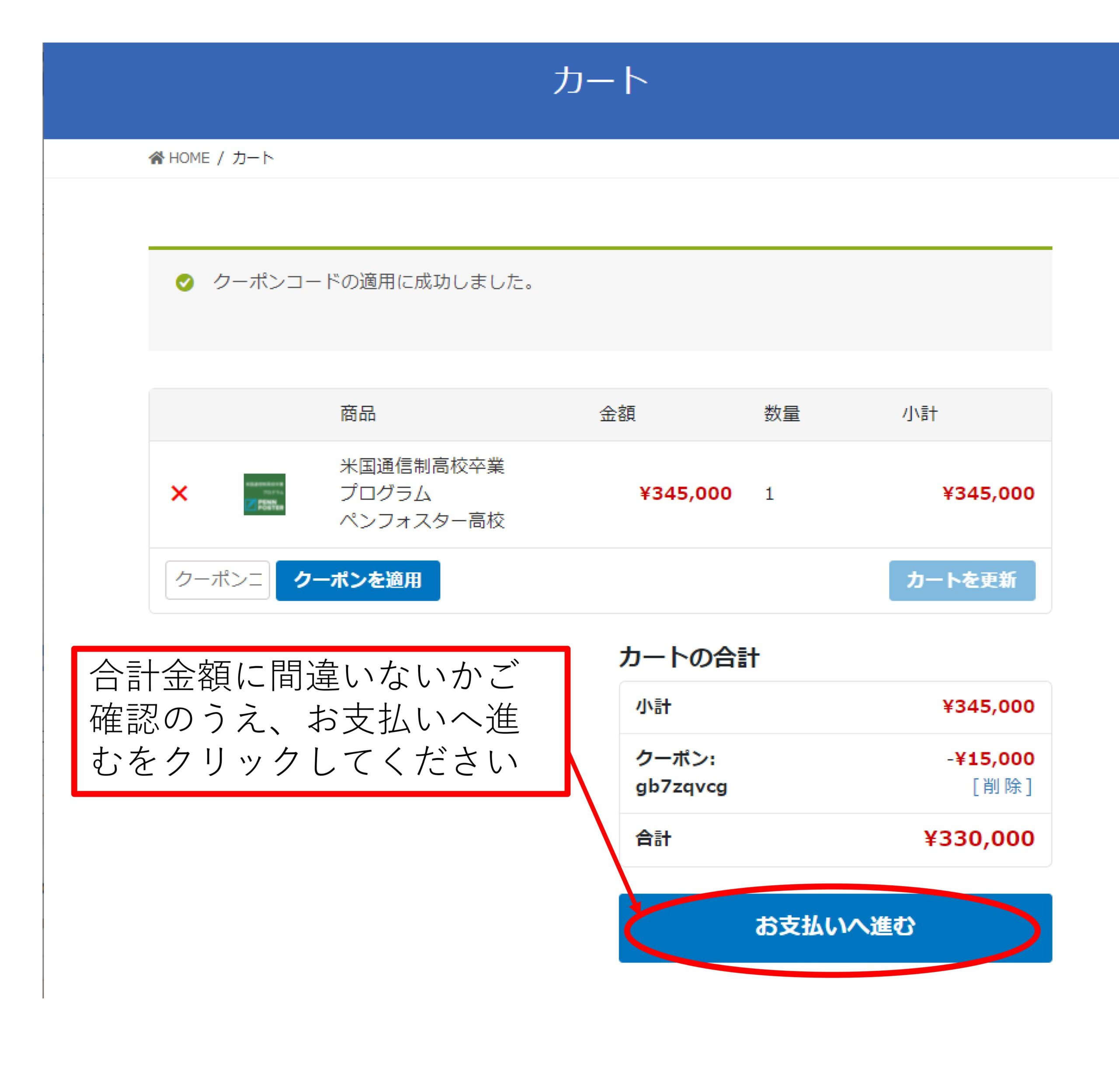Focus the coupon code input field

(x=218, y=580)
